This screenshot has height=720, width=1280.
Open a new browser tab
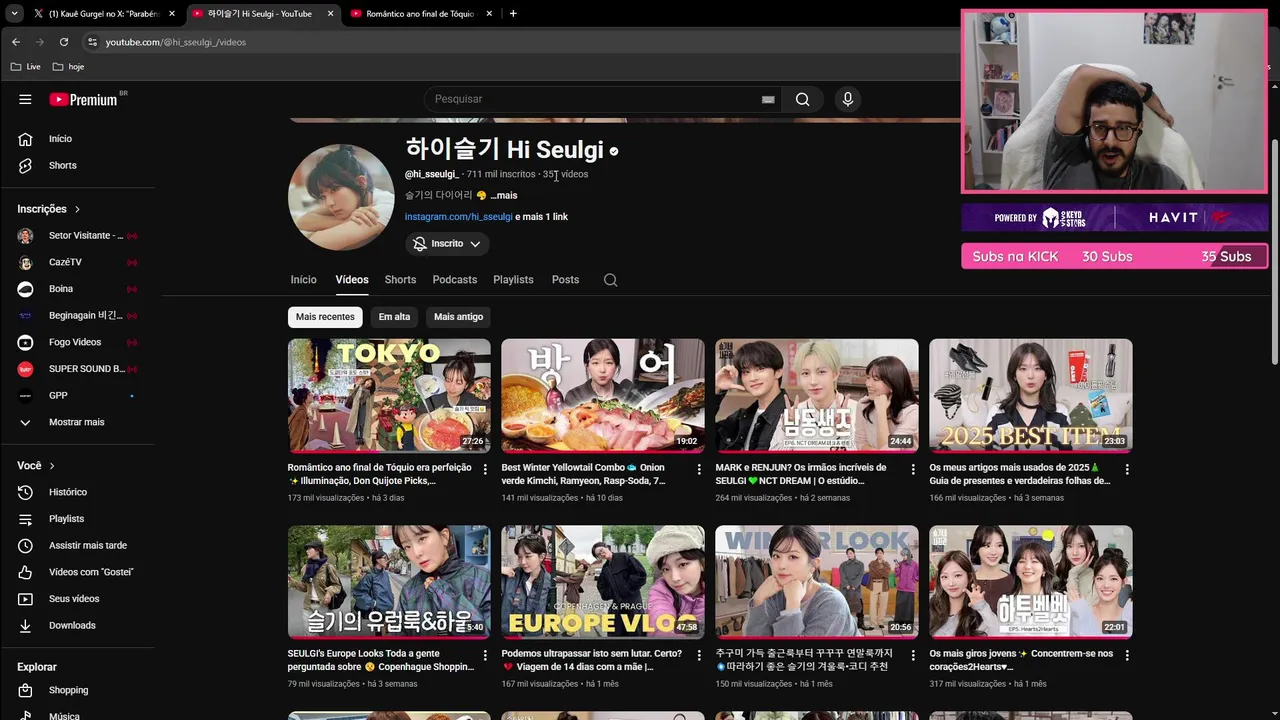513,14
